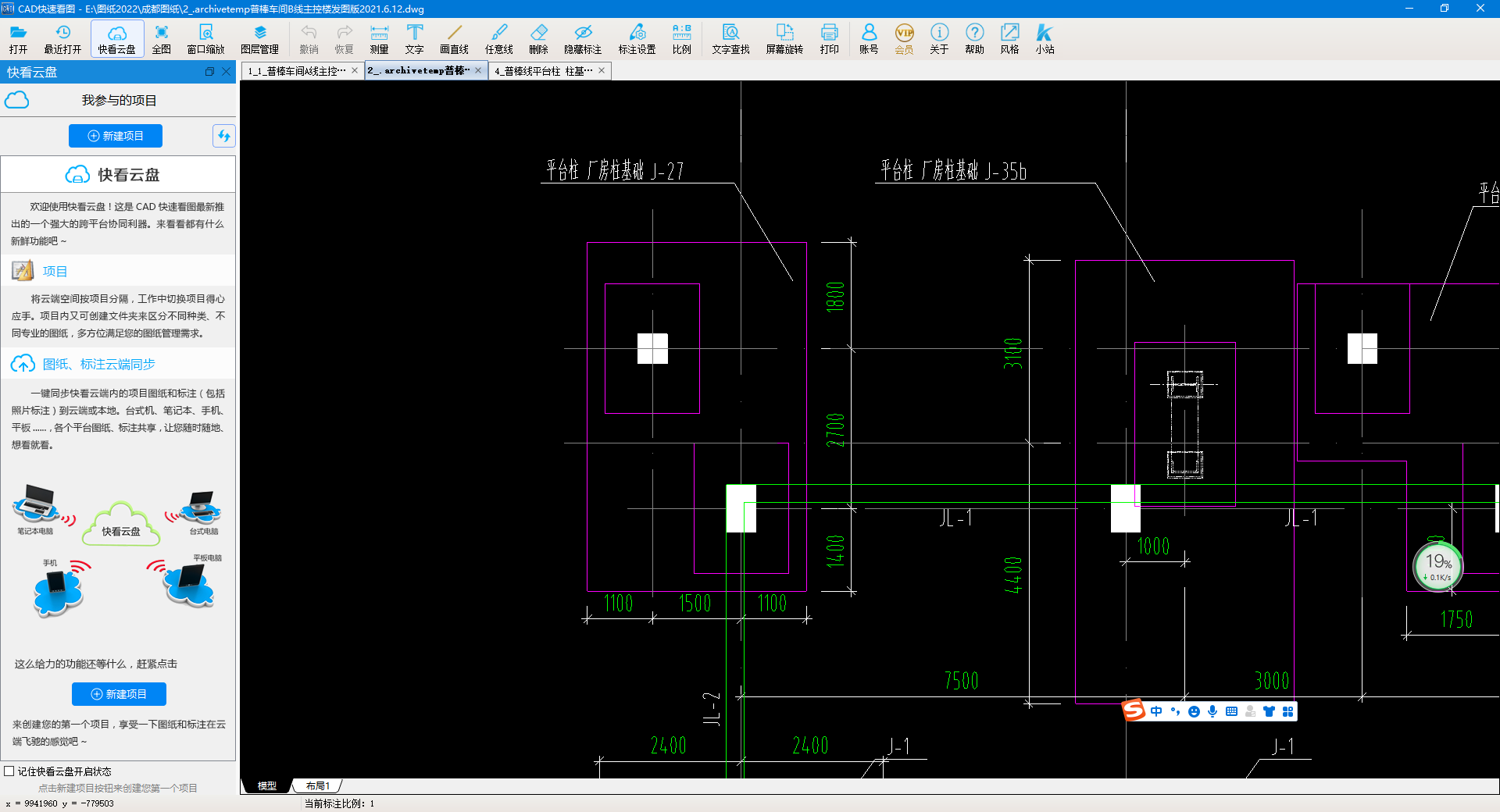Select 全图 zoom extents tool
Viewport: 1500px width, 812px height.
point(162,39)
